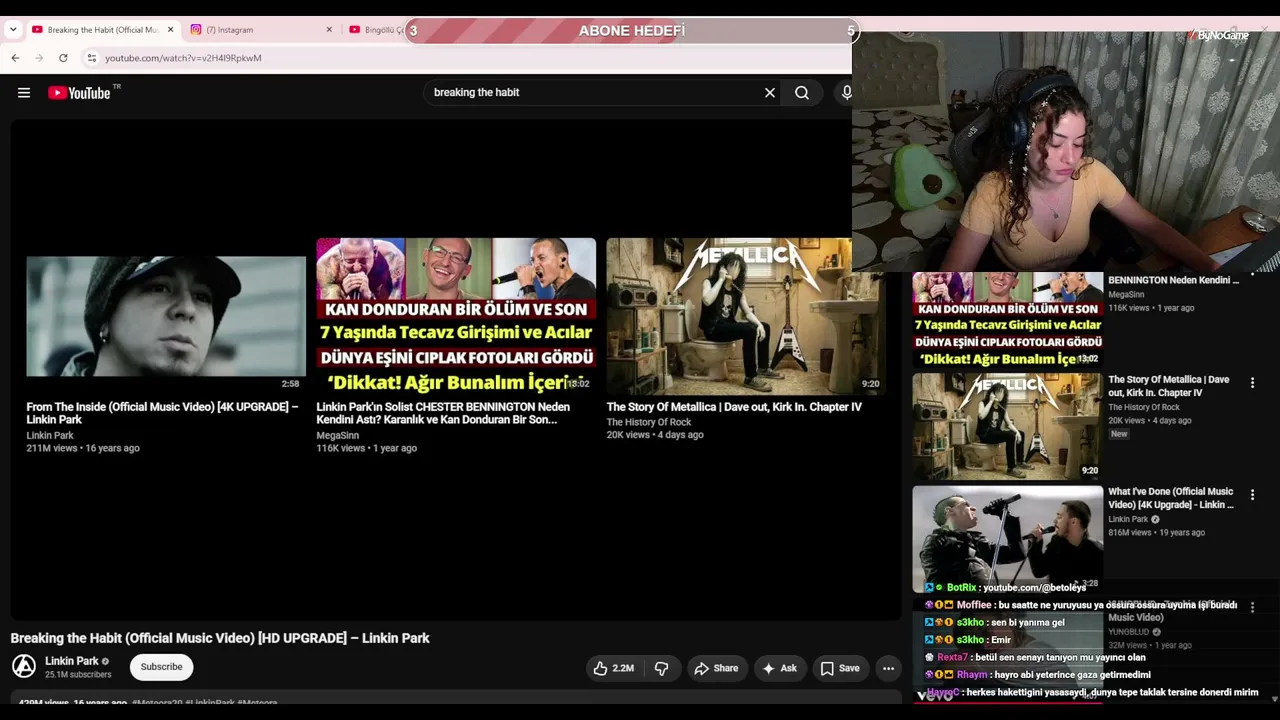
Task: Switch to the Breaking the Habit tab
Action: [x=103, y=30]
